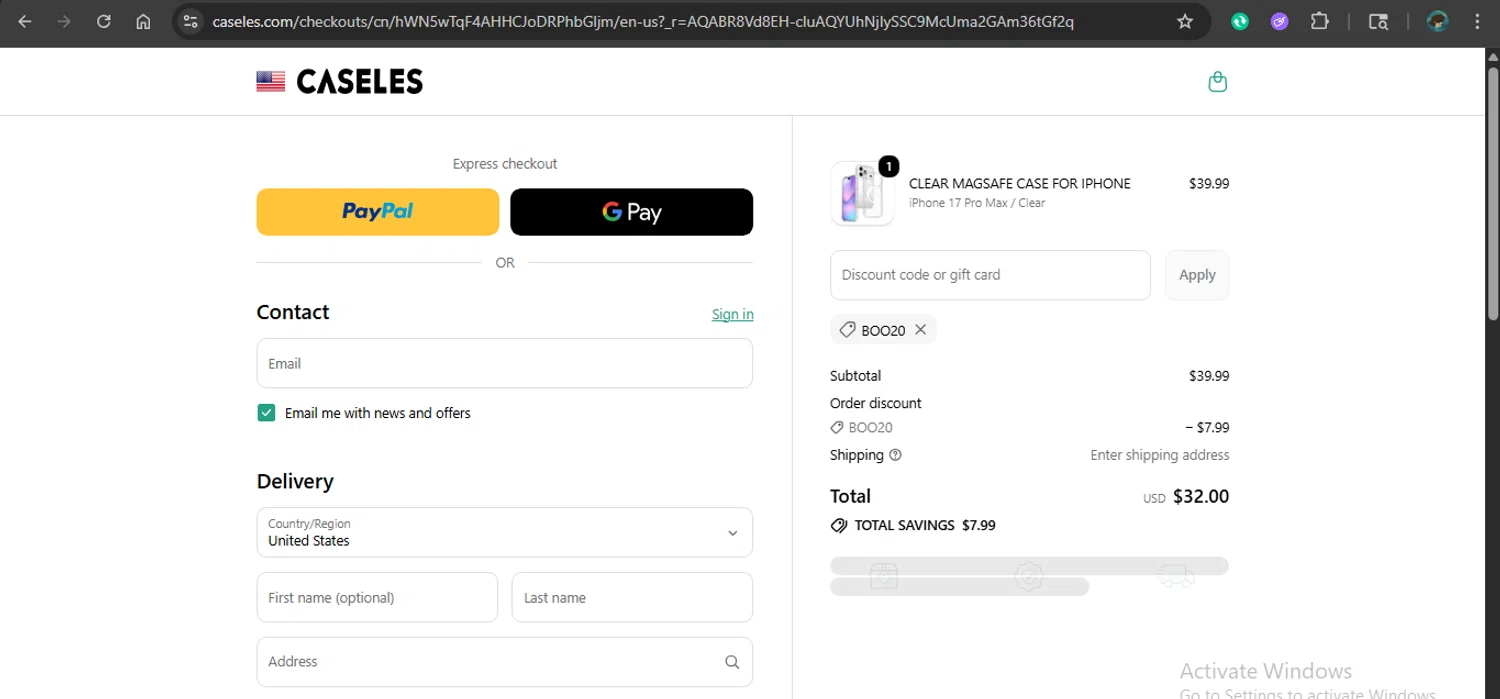Image resolution: width=1500 pixels, height=699 pixels.
Task: Open the Extensions puzzle menu
Action: [1320, 21]
